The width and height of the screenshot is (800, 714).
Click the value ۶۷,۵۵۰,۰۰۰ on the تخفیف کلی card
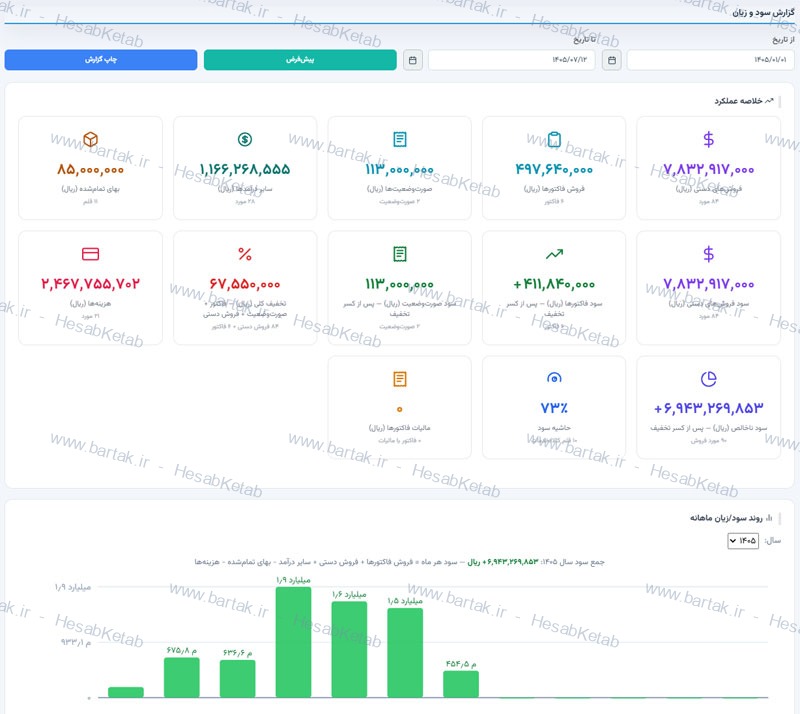[x=245, y=284]
